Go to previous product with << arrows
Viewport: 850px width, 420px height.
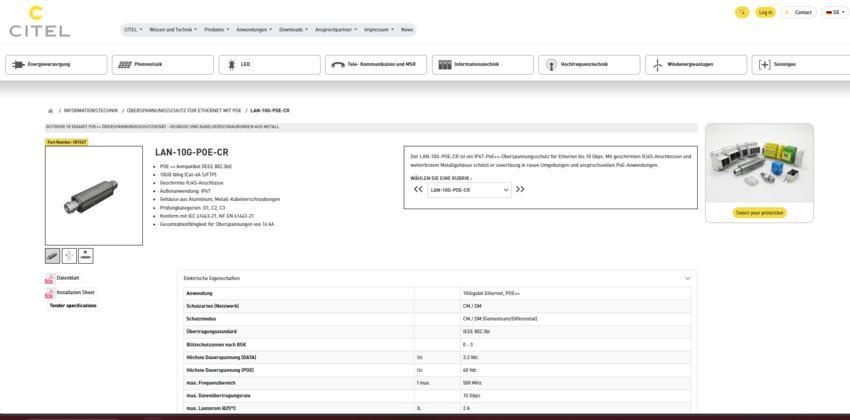(418, 190)
